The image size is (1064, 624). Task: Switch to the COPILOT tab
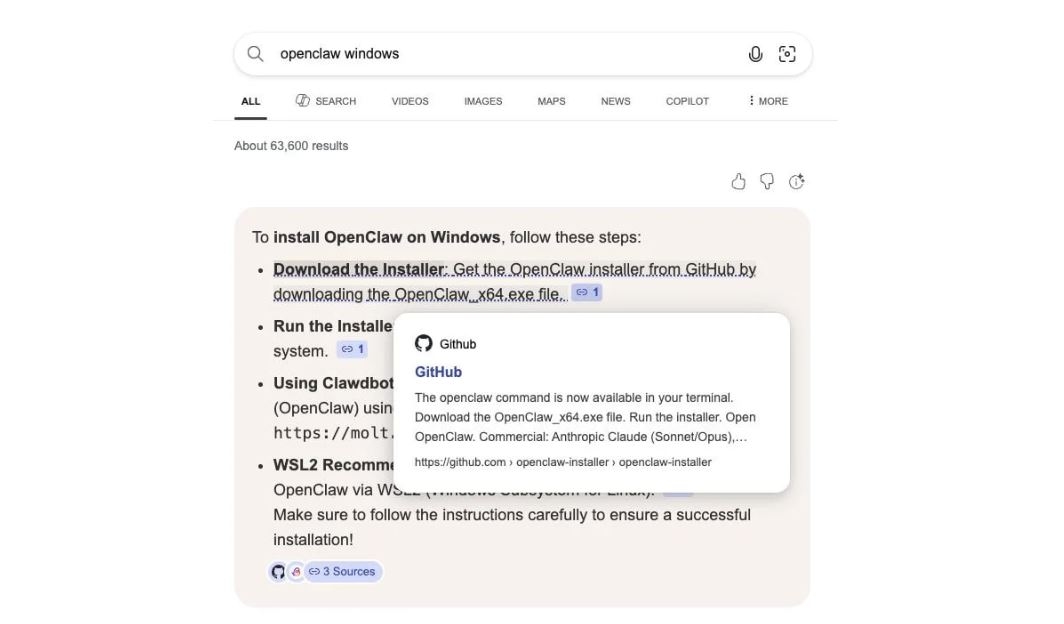coord(687,100)
